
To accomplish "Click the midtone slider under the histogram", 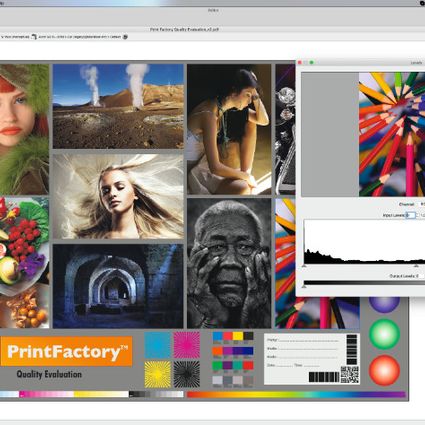I will tap(416, 266).
